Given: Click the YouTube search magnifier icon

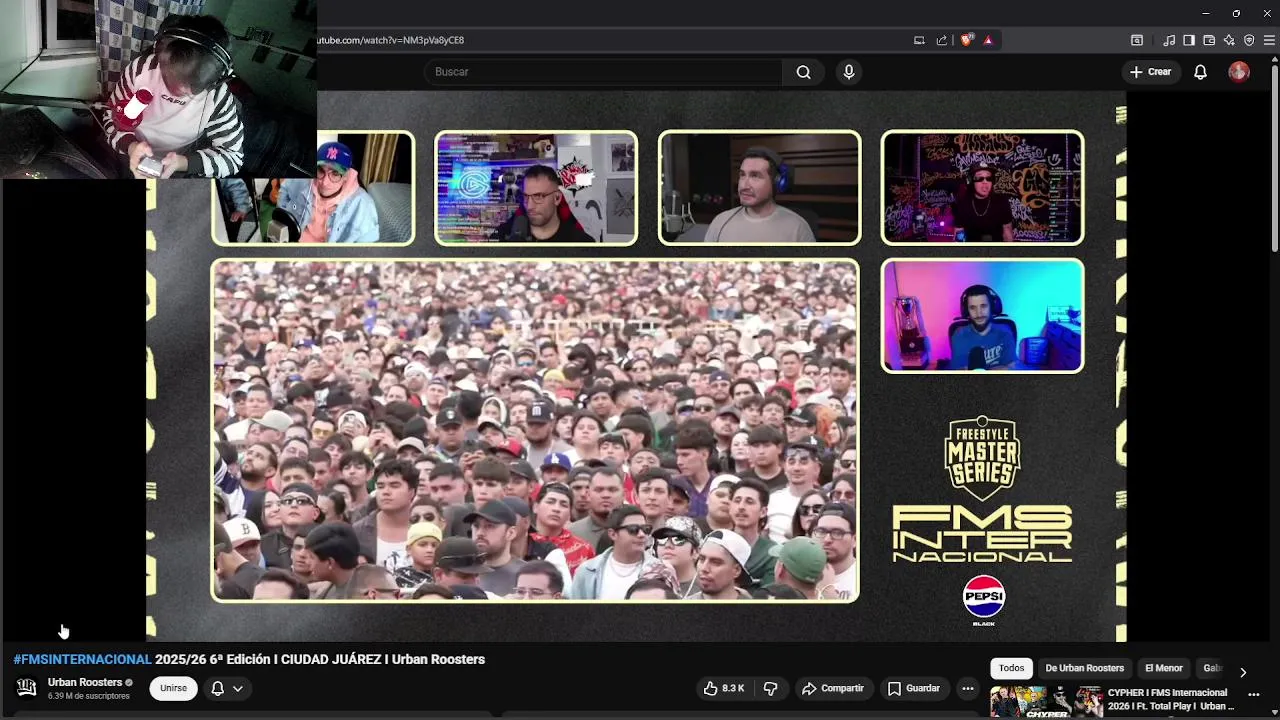Looking at the screenshot, I should coord(803,72).
